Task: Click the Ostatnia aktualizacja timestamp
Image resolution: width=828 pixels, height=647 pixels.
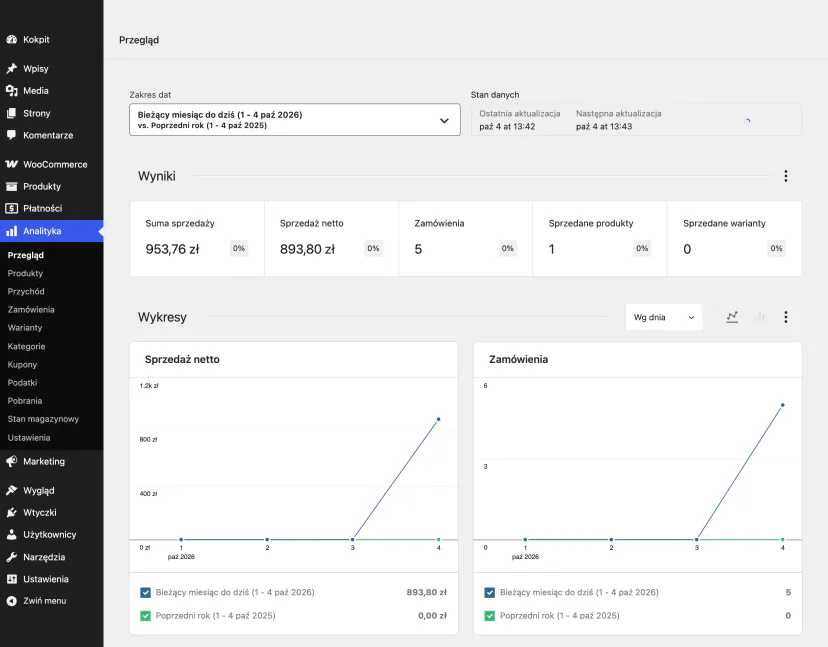Action: pyautogui.click(x=507, y=127)
